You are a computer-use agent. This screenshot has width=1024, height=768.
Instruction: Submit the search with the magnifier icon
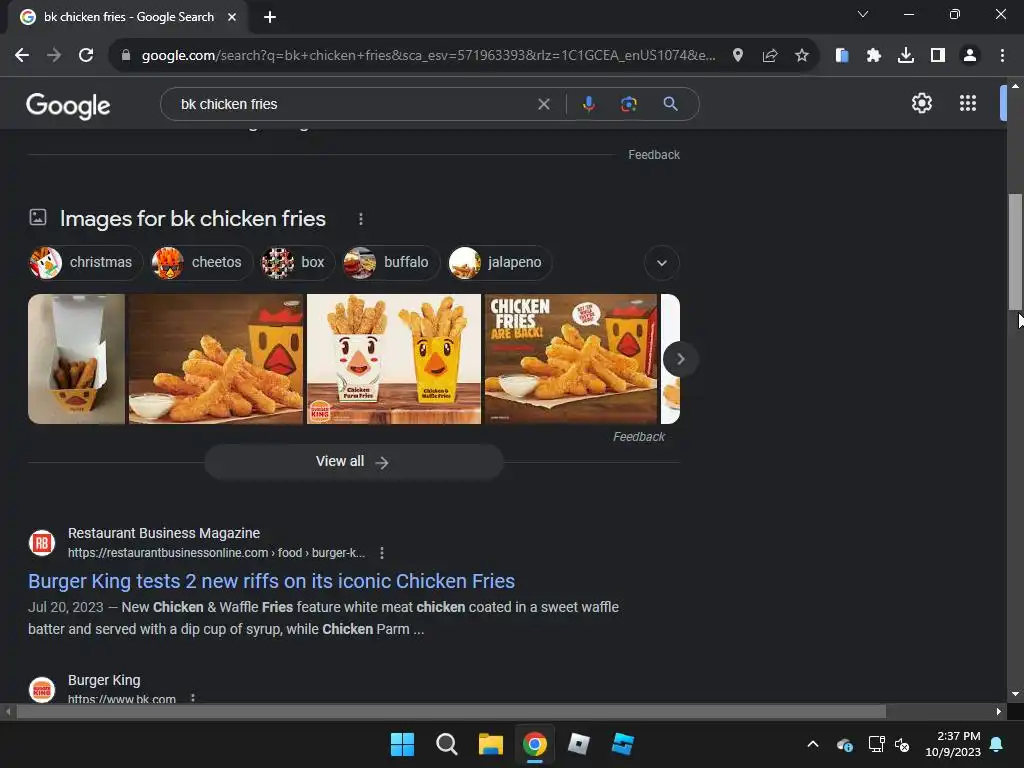coord(670,104)
